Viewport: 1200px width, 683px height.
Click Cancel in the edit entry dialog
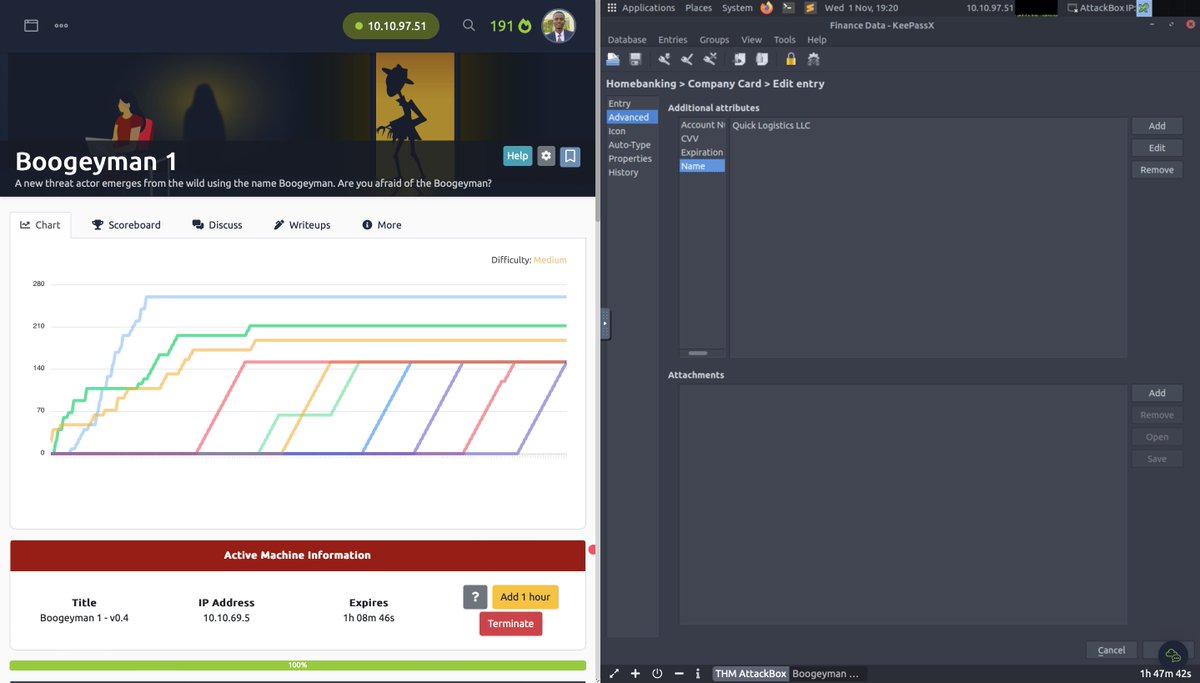coord(1112,650)
